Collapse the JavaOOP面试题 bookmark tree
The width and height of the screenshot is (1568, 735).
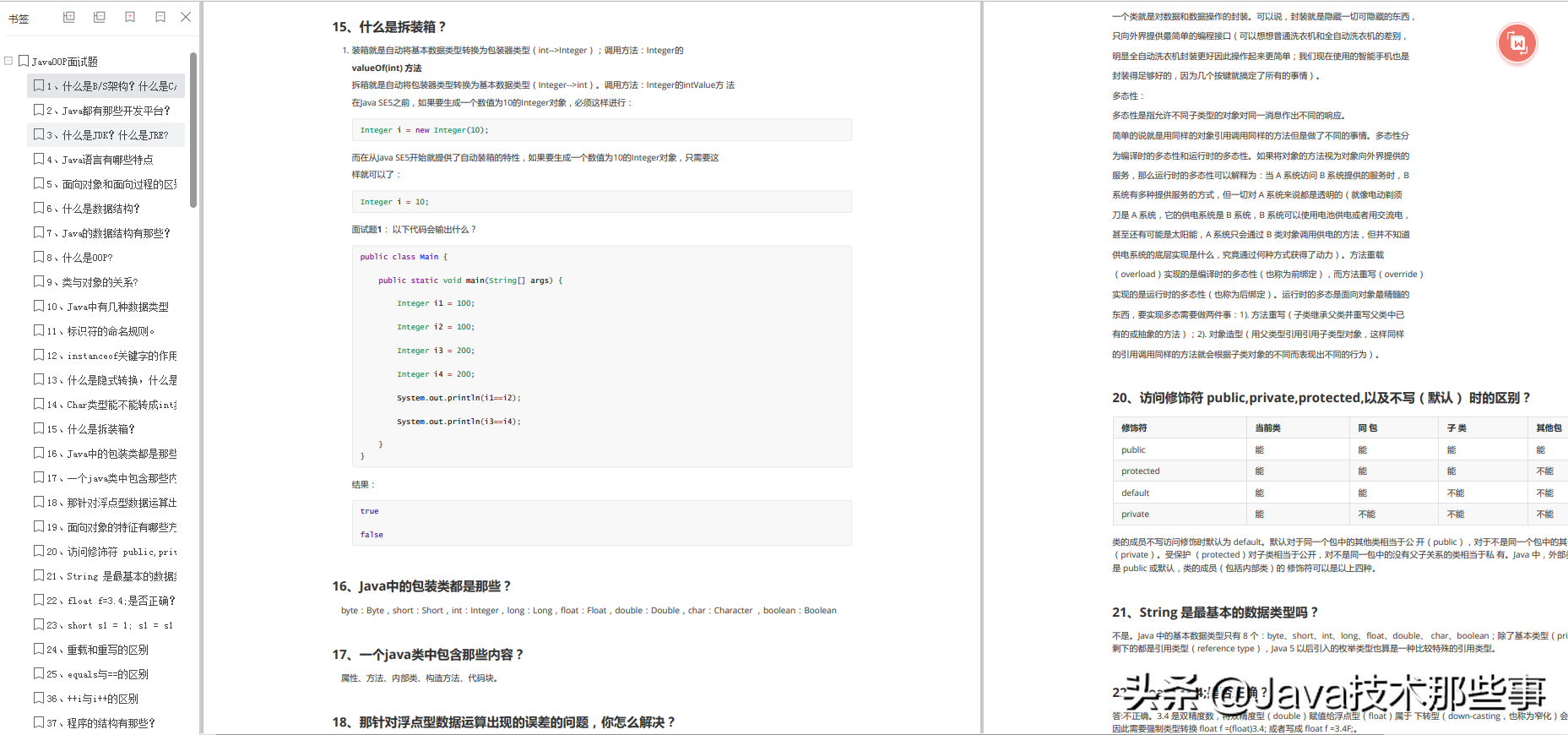[8, 61]
